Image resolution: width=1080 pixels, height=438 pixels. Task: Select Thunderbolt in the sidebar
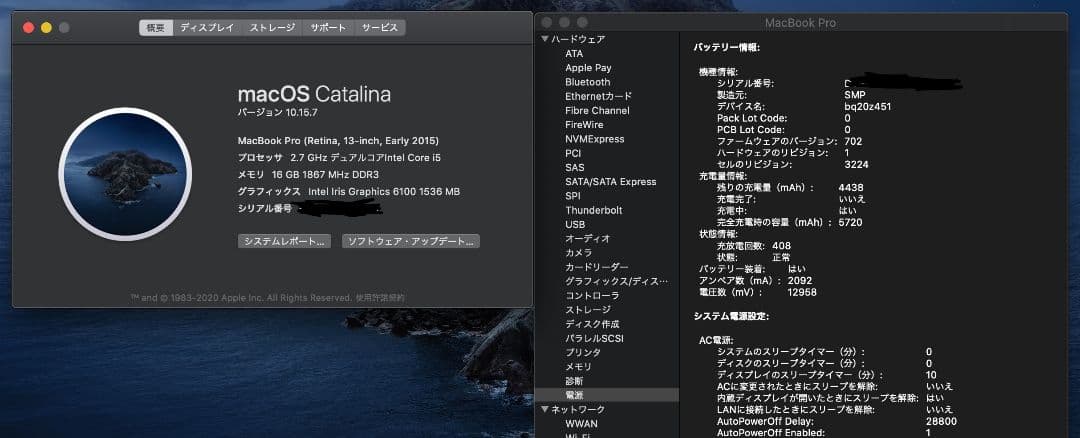coord(594,210)
